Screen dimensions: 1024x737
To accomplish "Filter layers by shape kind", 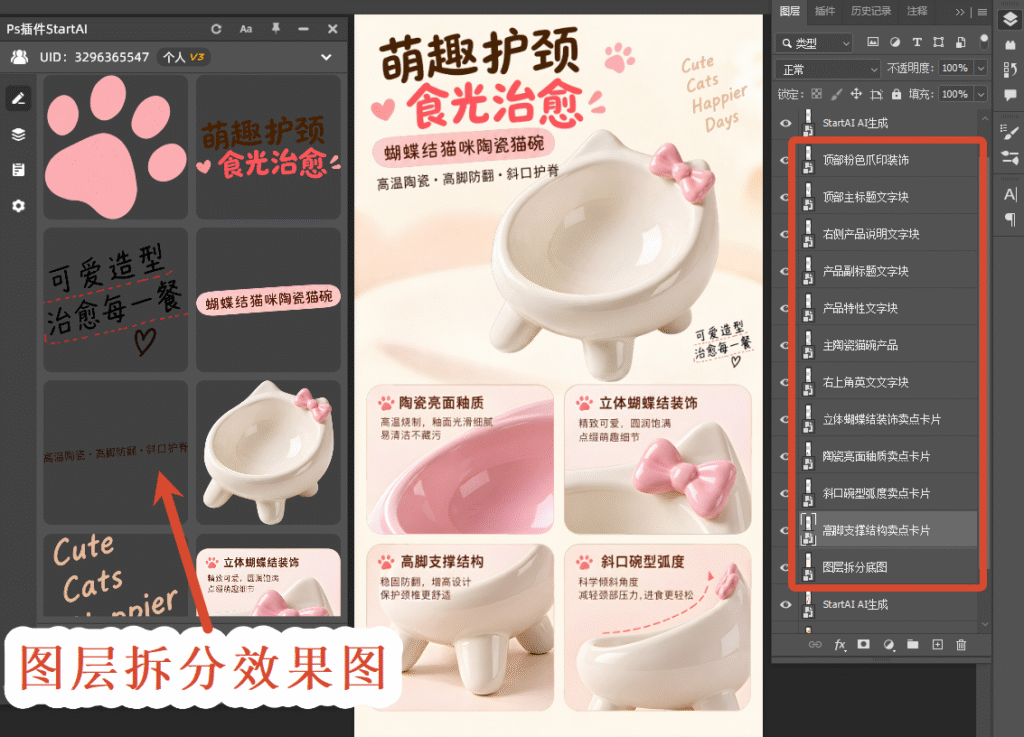I will (938, 42).
